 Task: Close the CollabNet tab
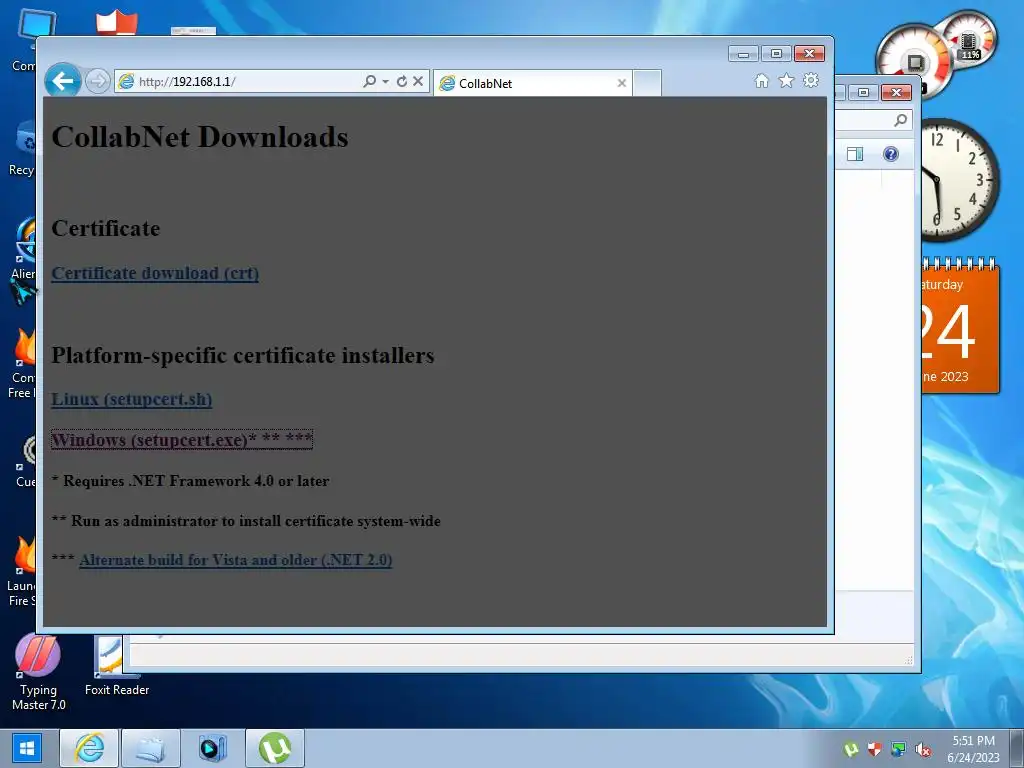click(x=622, y=83)
